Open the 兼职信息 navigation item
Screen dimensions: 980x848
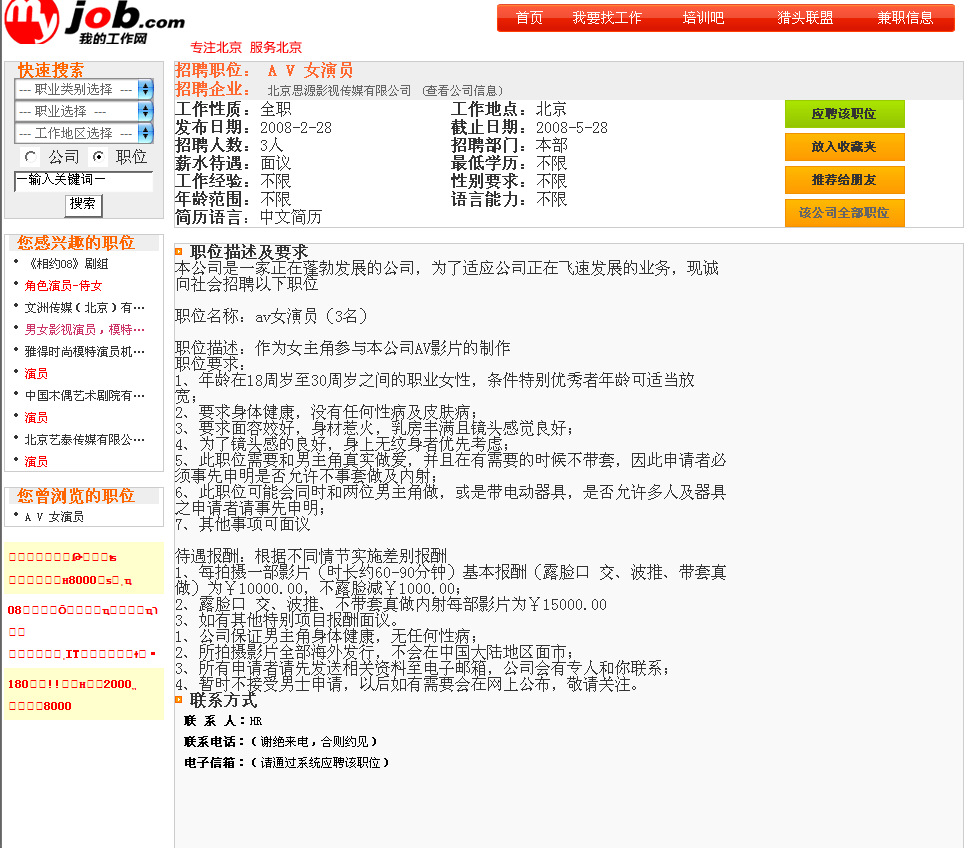905,18
